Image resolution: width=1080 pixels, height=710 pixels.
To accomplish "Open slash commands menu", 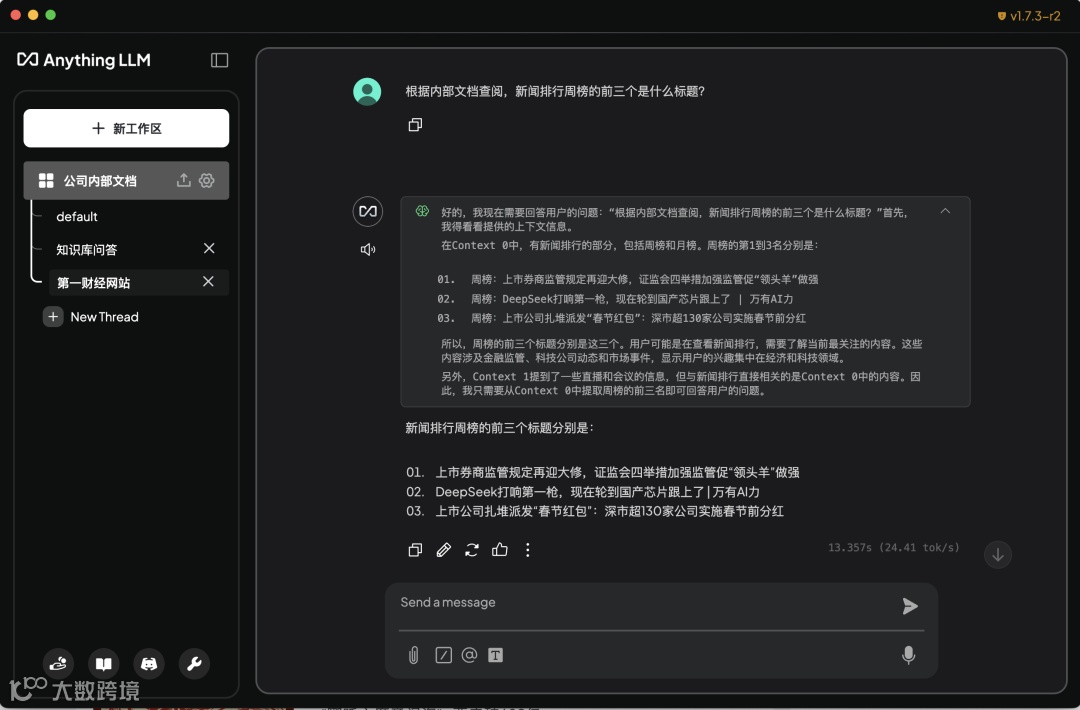I will 444,655.
